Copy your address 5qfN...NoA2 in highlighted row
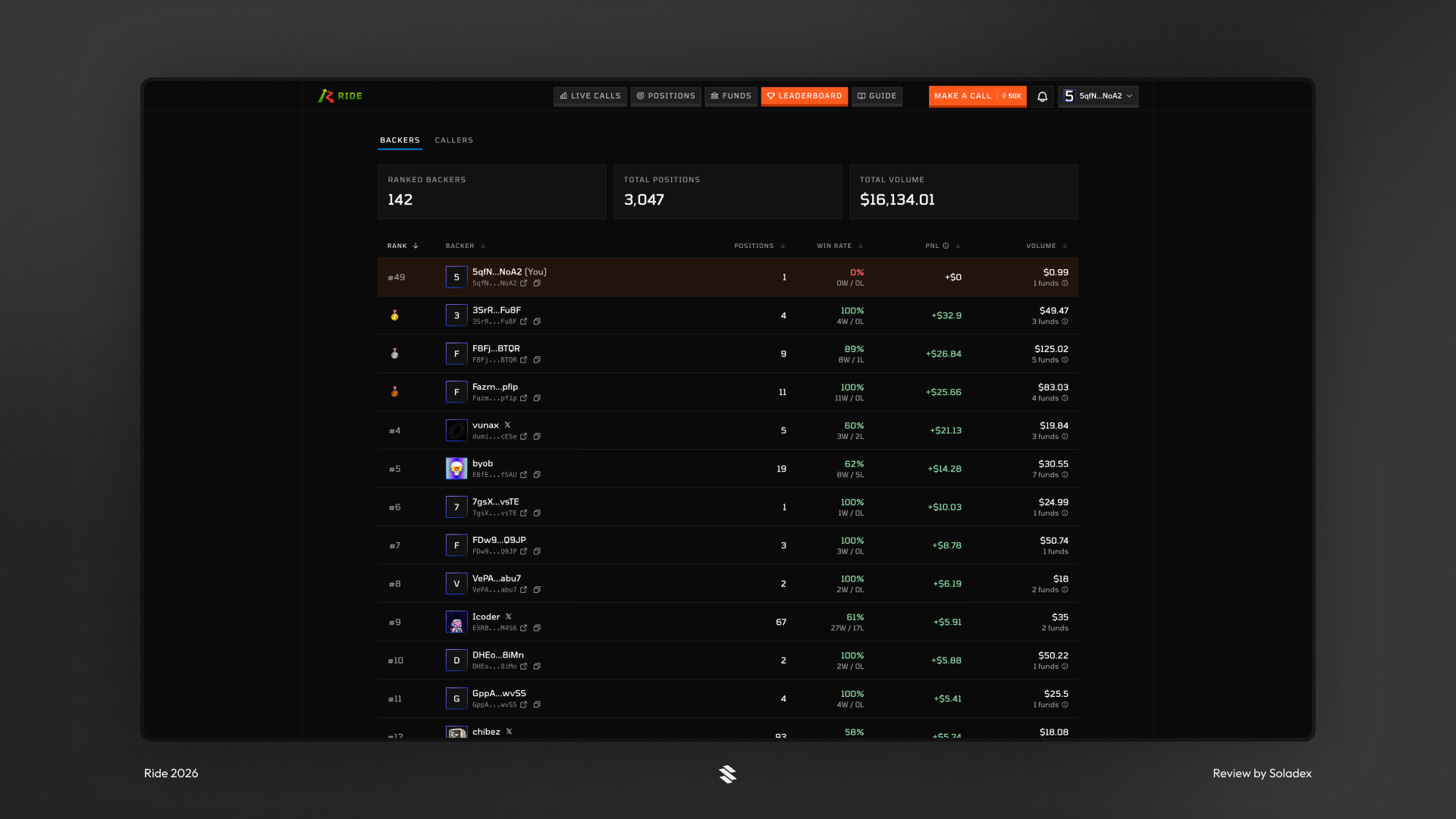This screenshot has width=1456, height=819. coord(537,284)
